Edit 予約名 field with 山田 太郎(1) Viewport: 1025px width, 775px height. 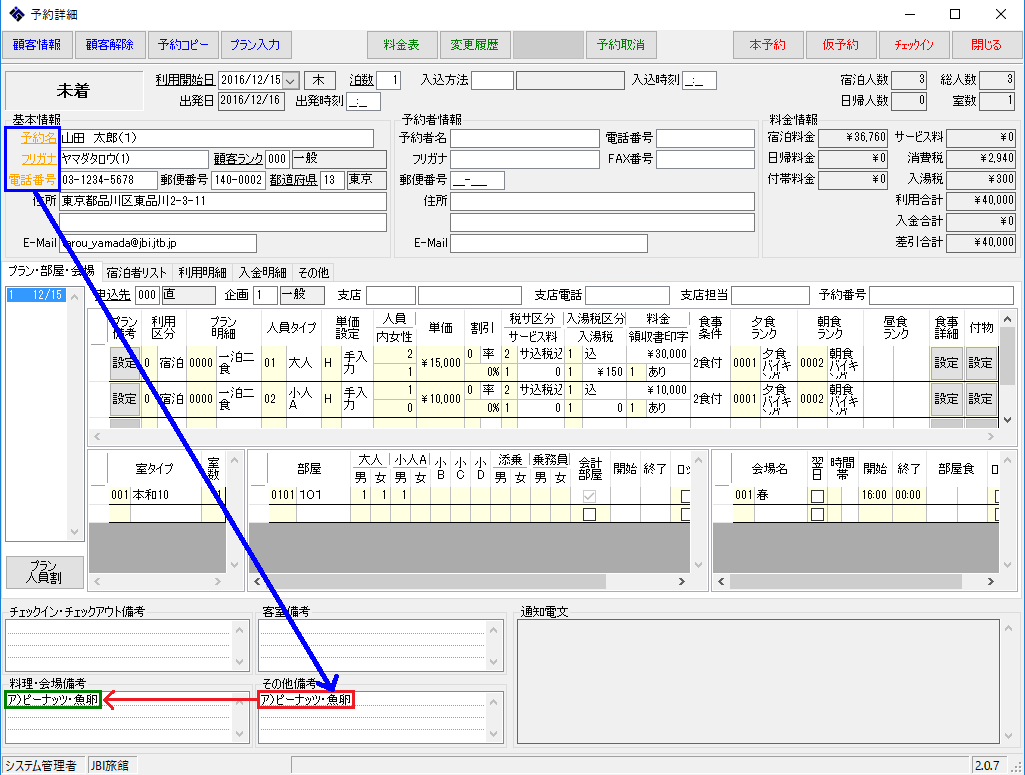click(x=216, y=138)
